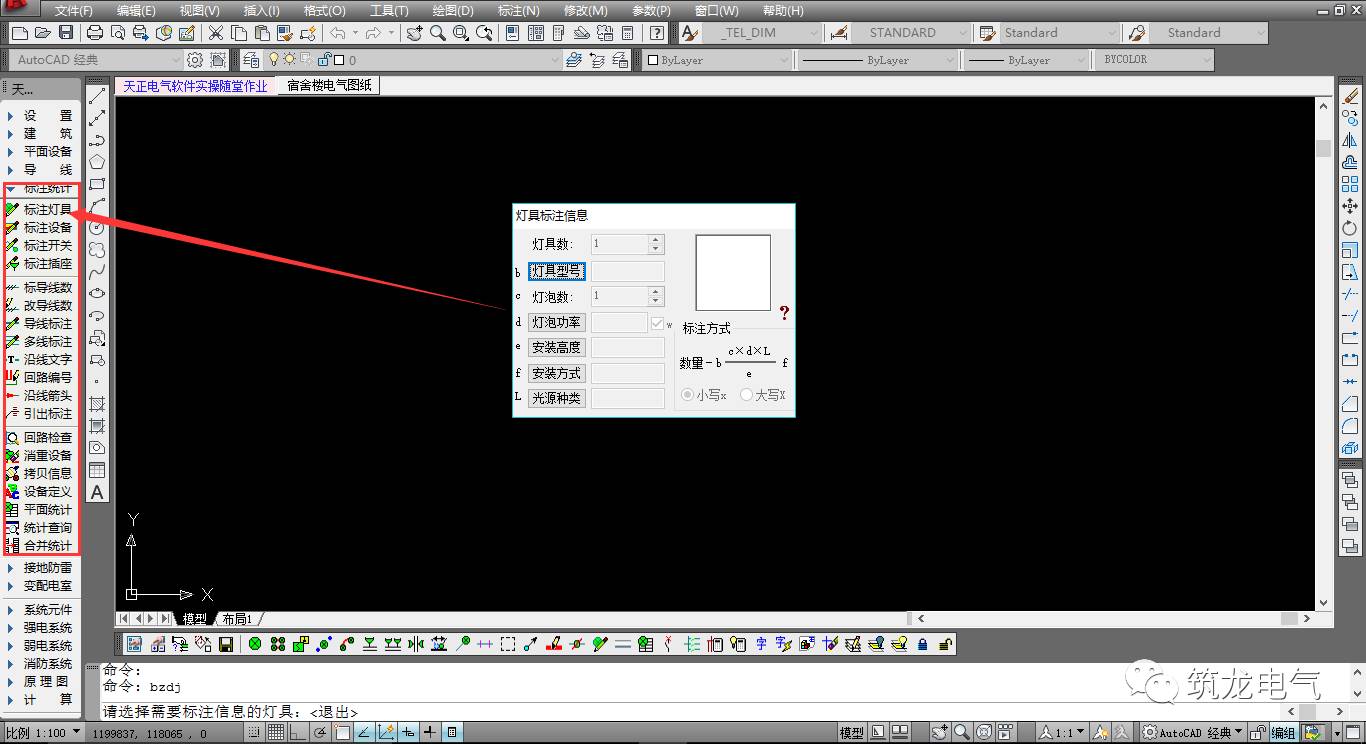Select the Table draw tool
Viewport: 1366px width, 744px height.
(97, 470)
